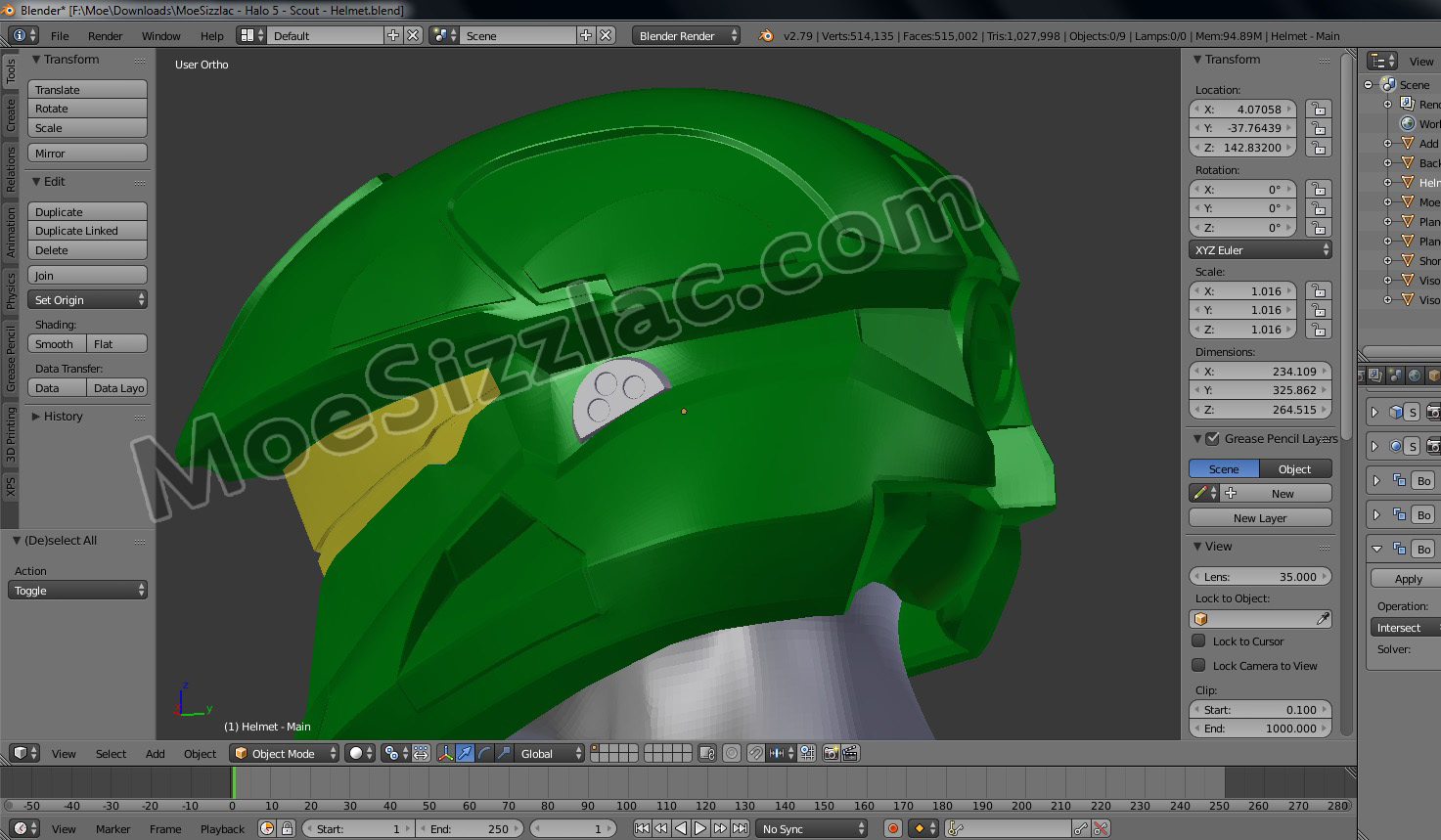This screenshot has height=840, width=1441.
Task: Open the screen layout browse icon
Action: (x=251, y=35)
